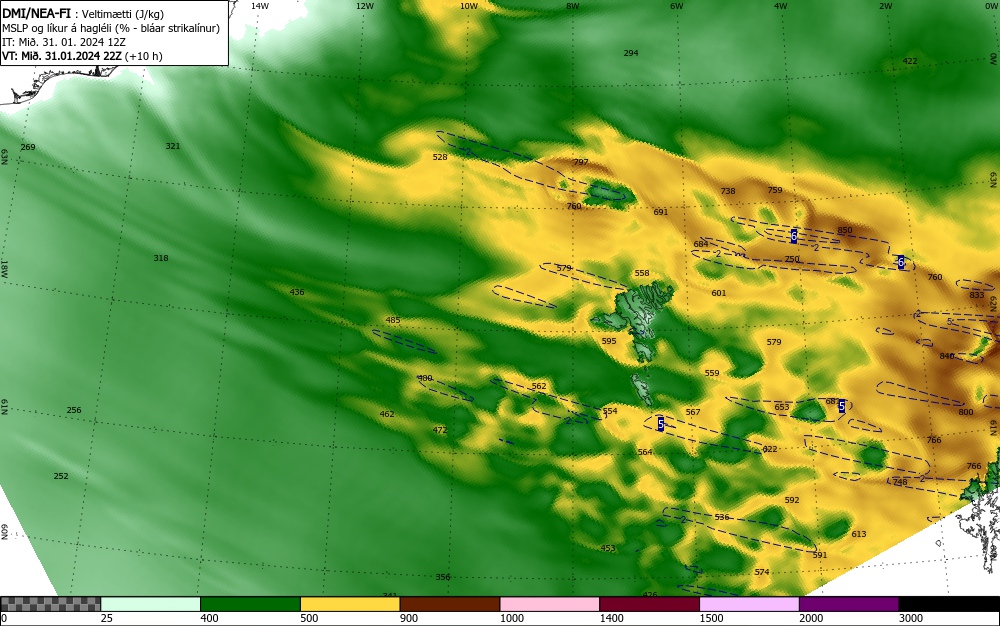The width and height of the screenshot is (1000, 626).
Task: Click the value '559' on the map
Action: 712,374
